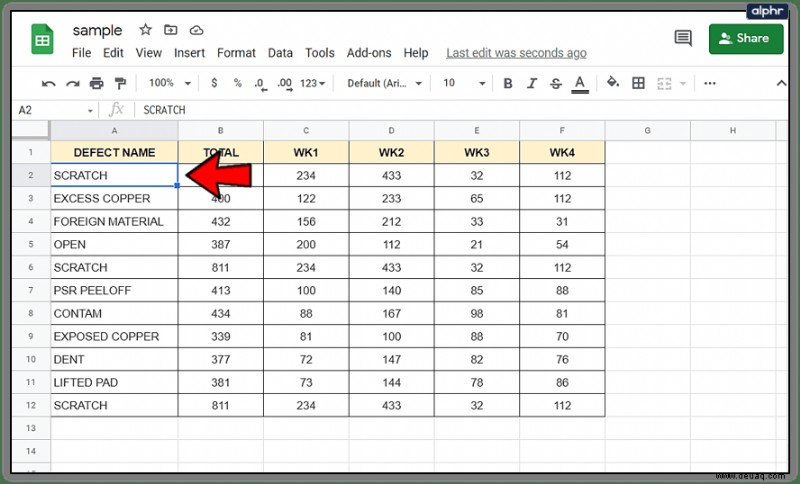Print the spreadsheet via printer icon
Screen dimensions: 800x484
(96, 83)
